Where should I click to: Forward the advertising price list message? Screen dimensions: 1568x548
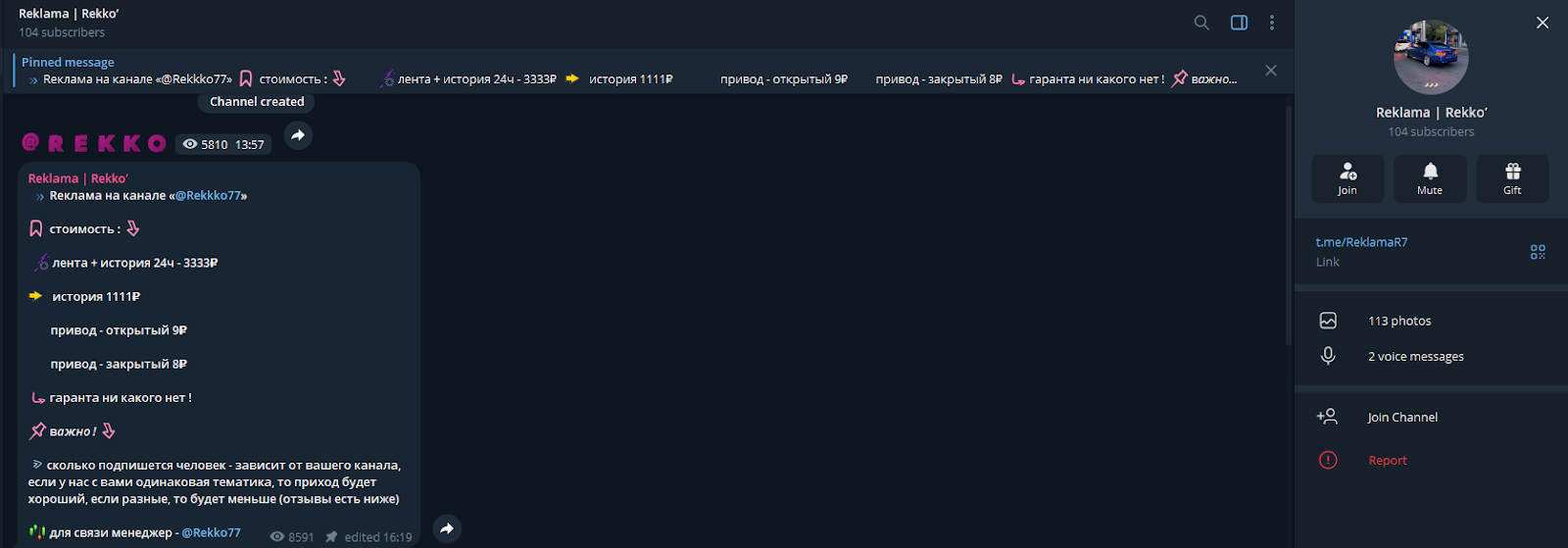click(x=447, y=528)
